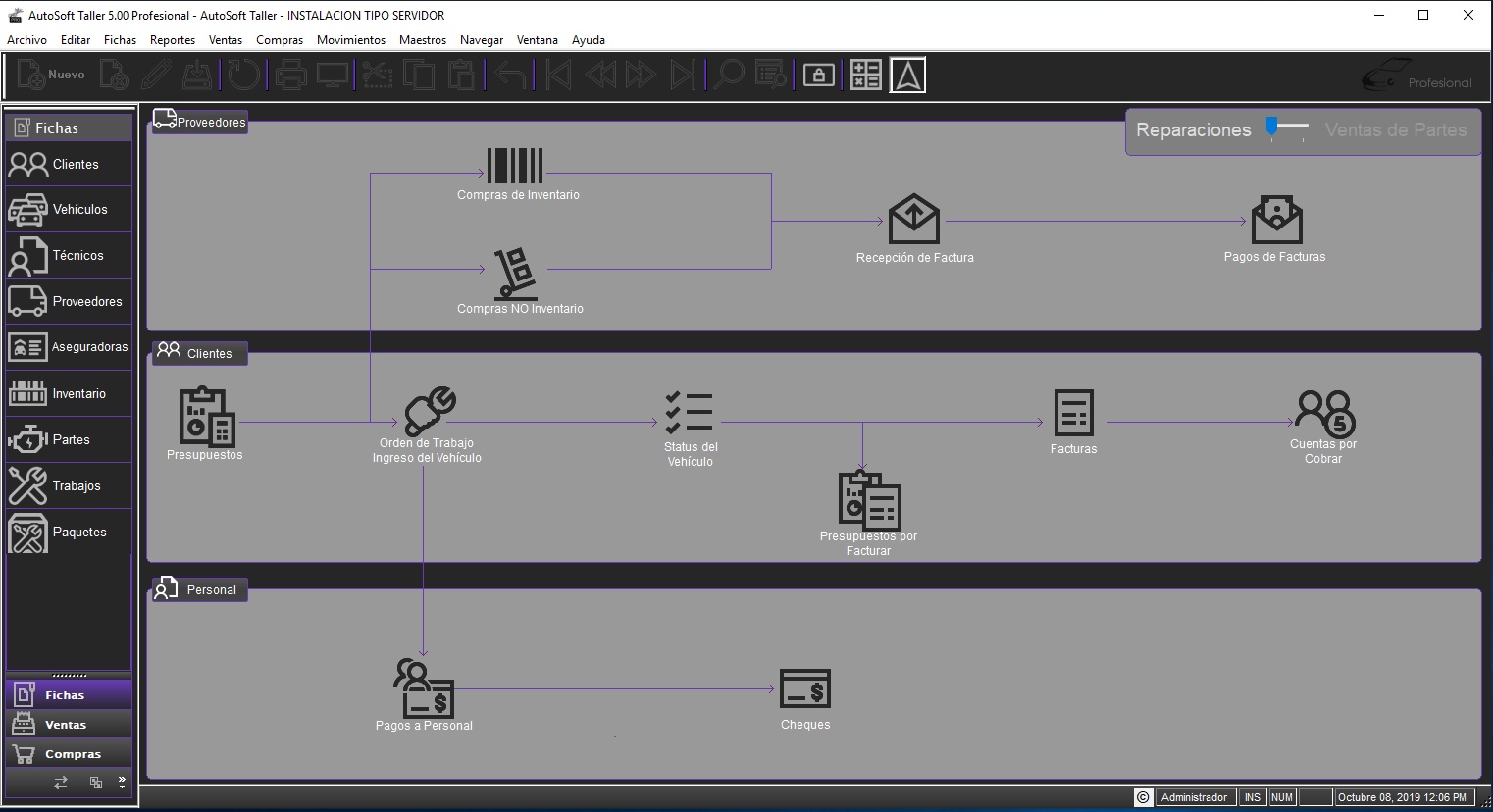The width and height of the screenshot is (1493, 812).
Task: Open Trabajos in Fichas sidebar
Action: pyautogui.click(x=69, y=485)
